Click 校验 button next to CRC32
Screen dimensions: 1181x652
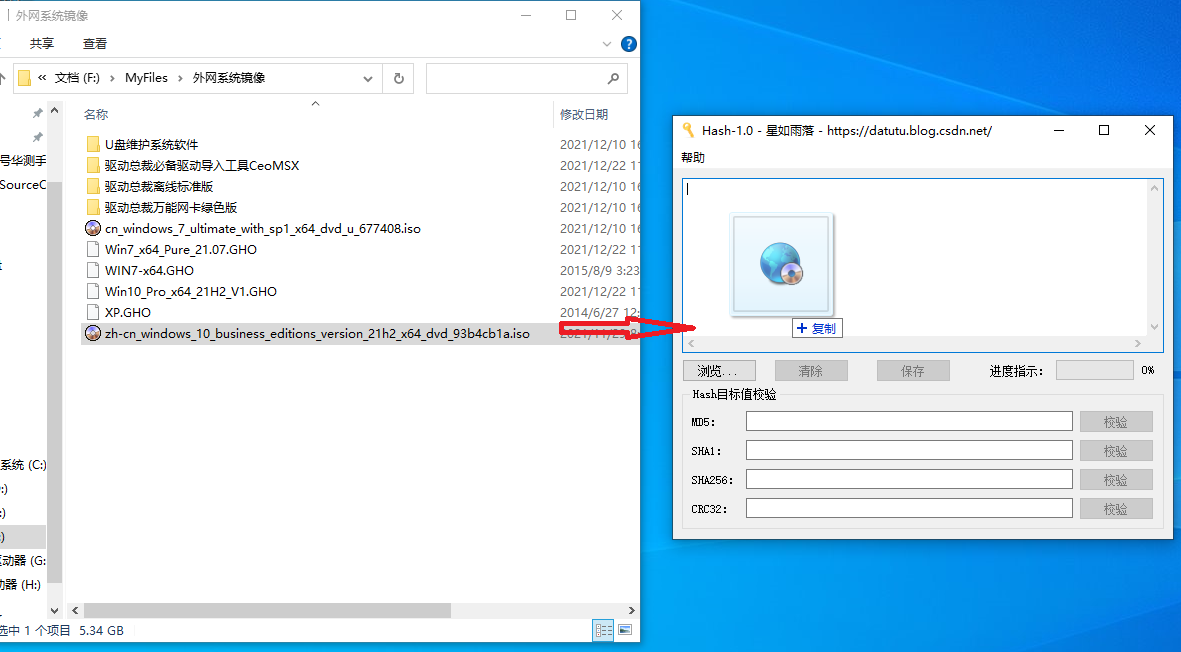(x=1116, y=508)
